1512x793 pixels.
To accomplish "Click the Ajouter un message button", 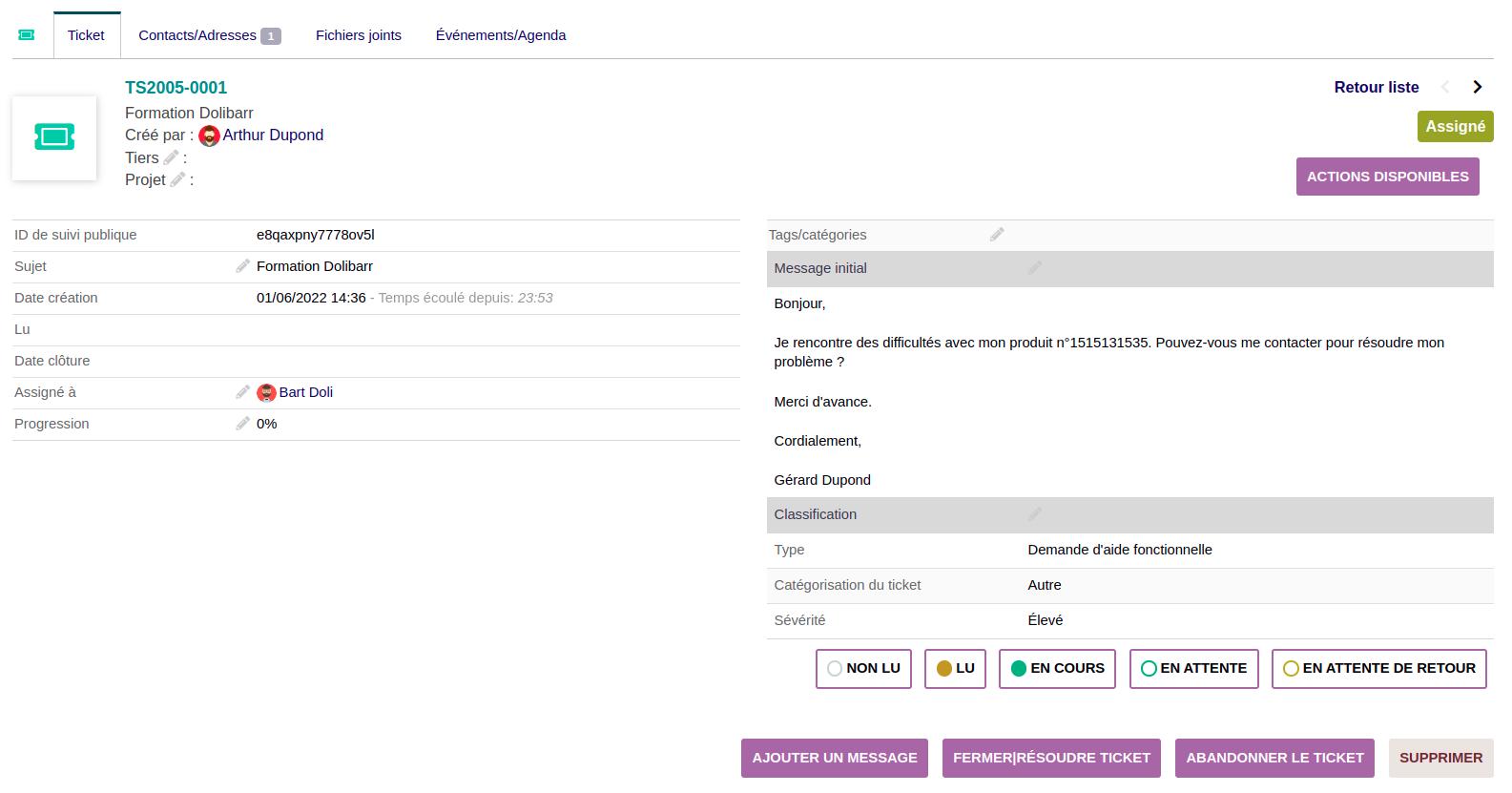I will (x=835, y=758).
